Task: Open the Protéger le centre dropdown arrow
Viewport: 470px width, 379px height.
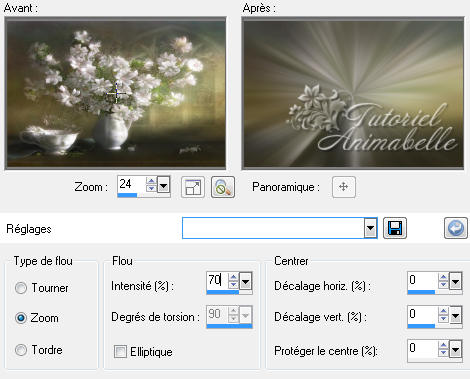Action: (455, 350)
